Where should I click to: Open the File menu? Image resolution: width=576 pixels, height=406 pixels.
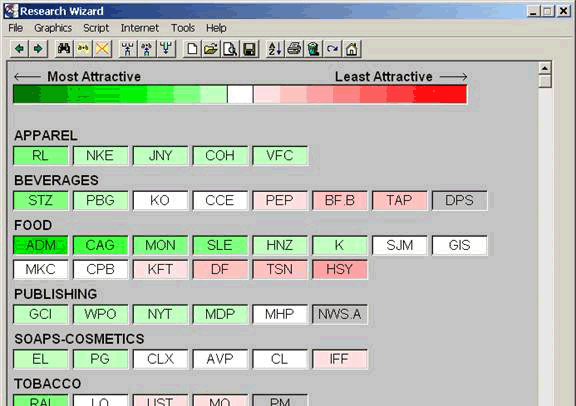tap(15, 28)
